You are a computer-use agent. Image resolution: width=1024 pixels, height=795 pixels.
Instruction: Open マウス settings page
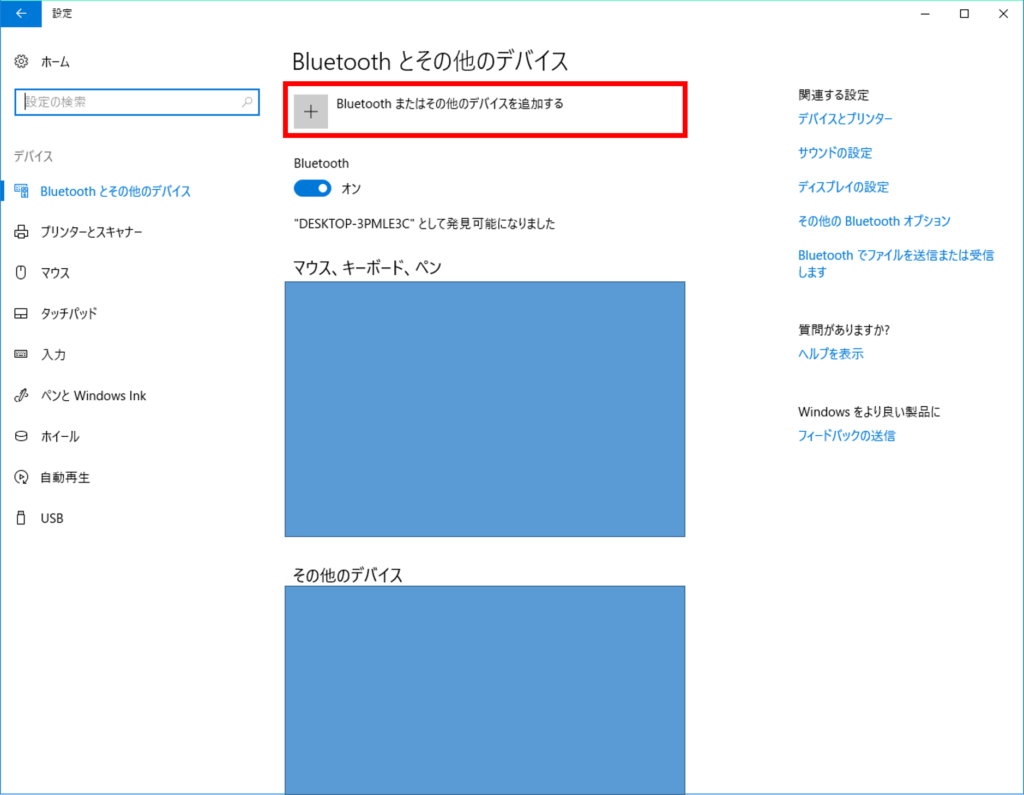click(55, 272)
